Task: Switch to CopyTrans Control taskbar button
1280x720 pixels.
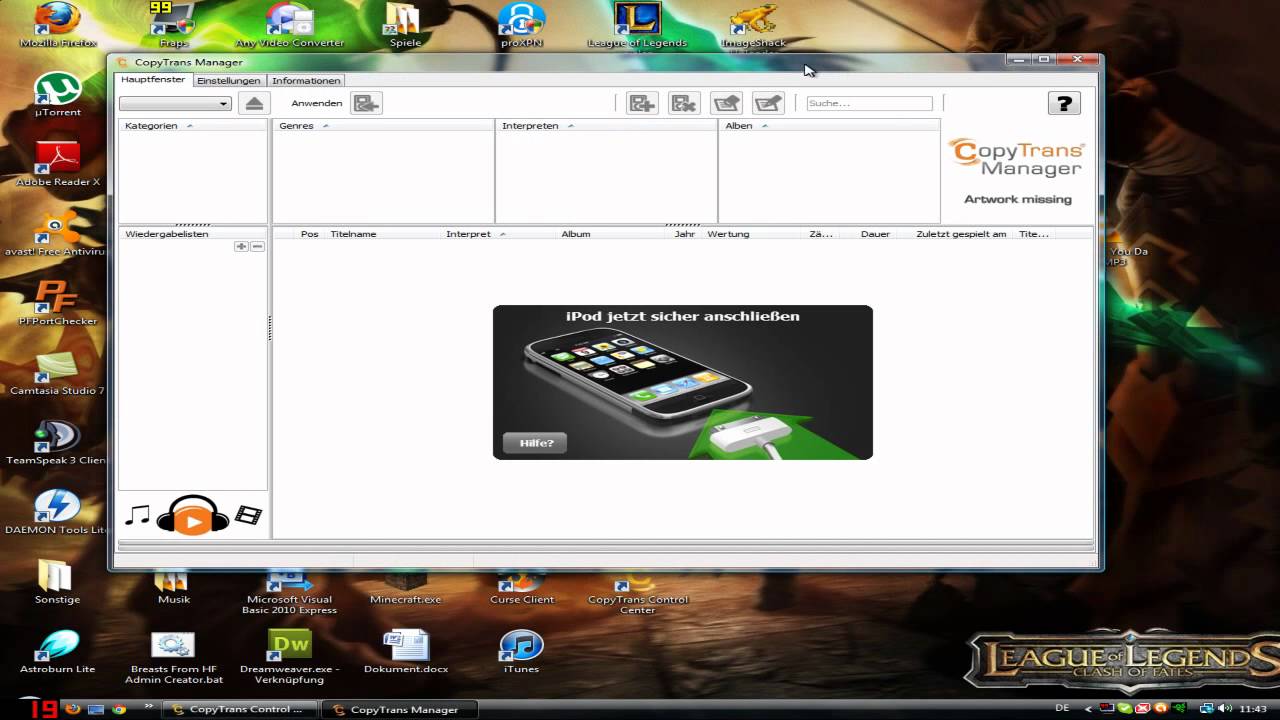Action: [x=238, y=709]
